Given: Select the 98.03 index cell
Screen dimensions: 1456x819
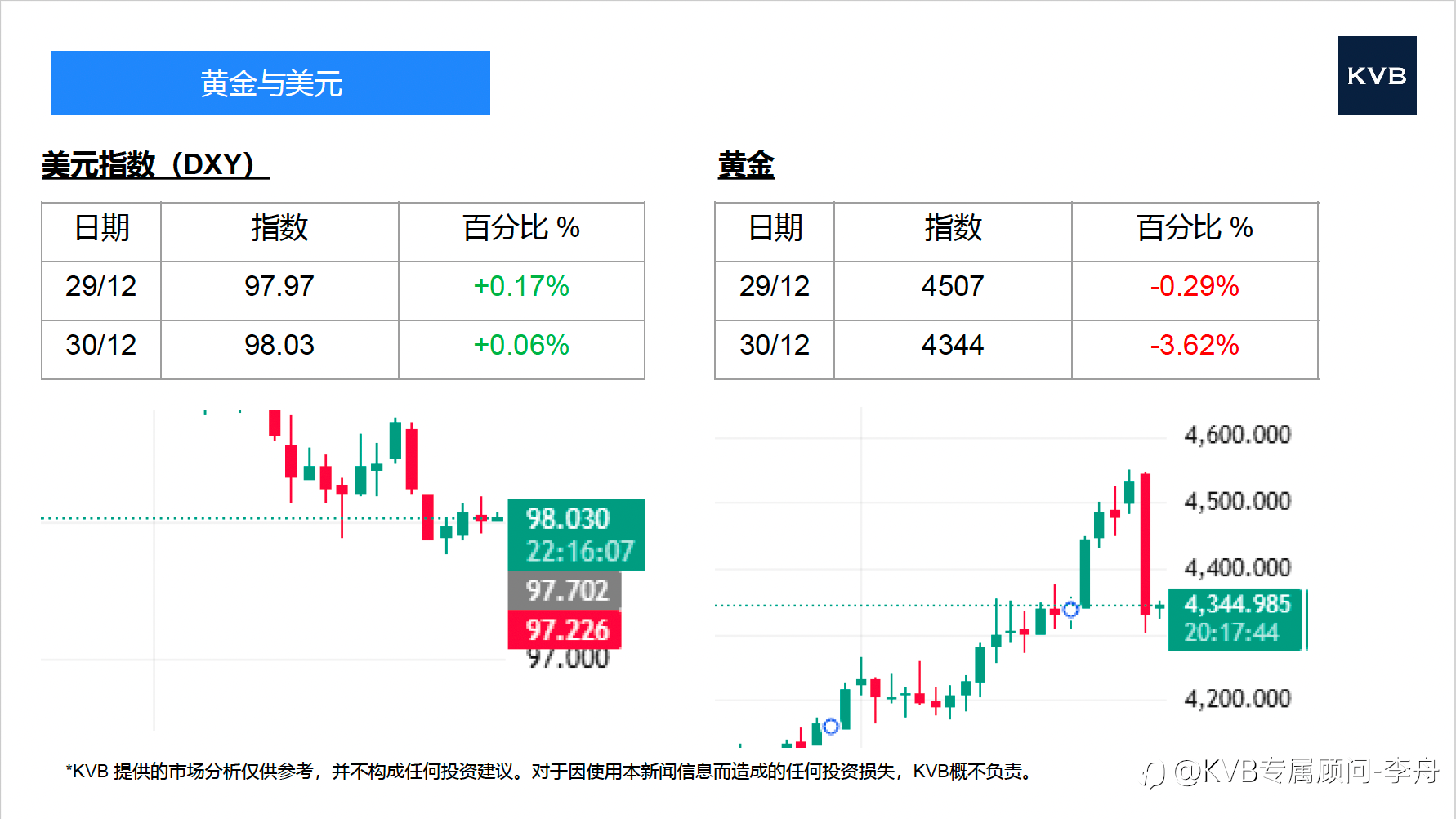Looking at the screenshot, I should [279, 346].
